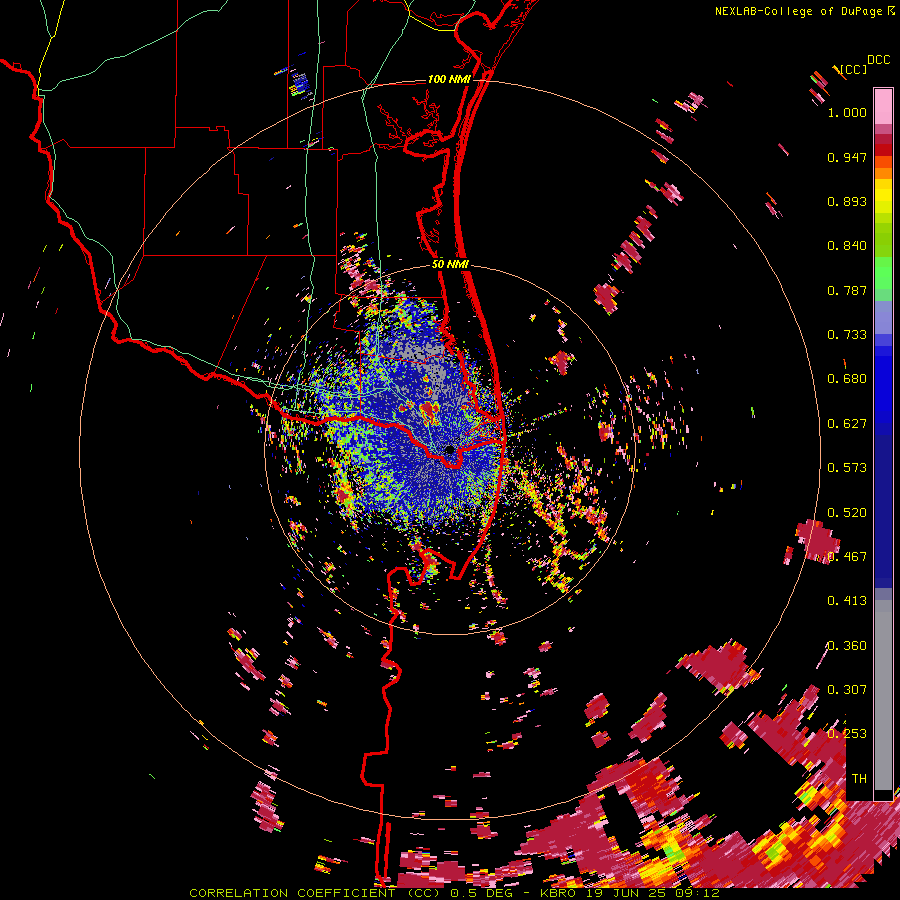This screenshot has height=900, width=900.
Task: Click the 0.573 legend value
Action: point(847,468)
